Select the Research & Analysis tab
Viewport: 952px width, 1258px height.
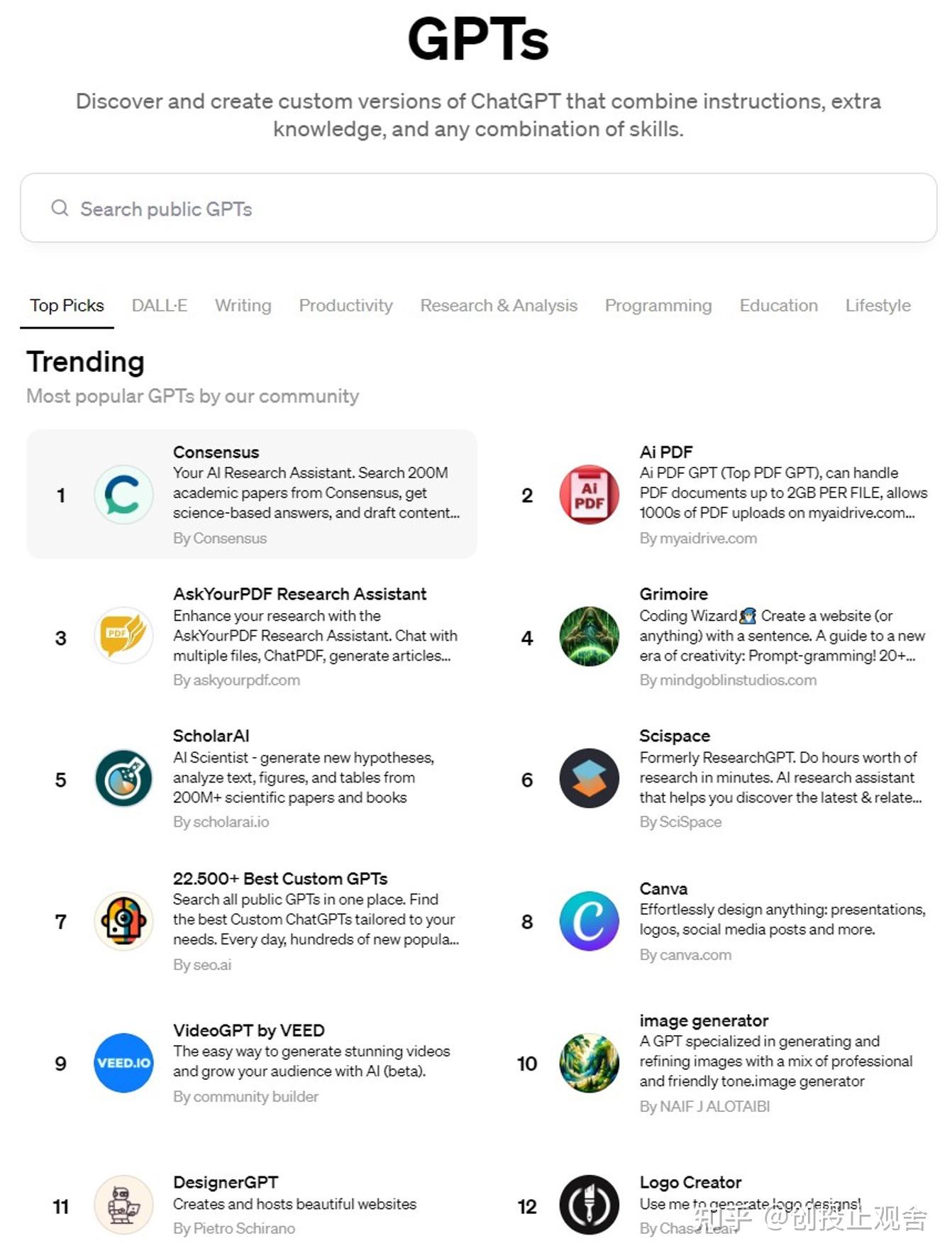pos(499,305)
